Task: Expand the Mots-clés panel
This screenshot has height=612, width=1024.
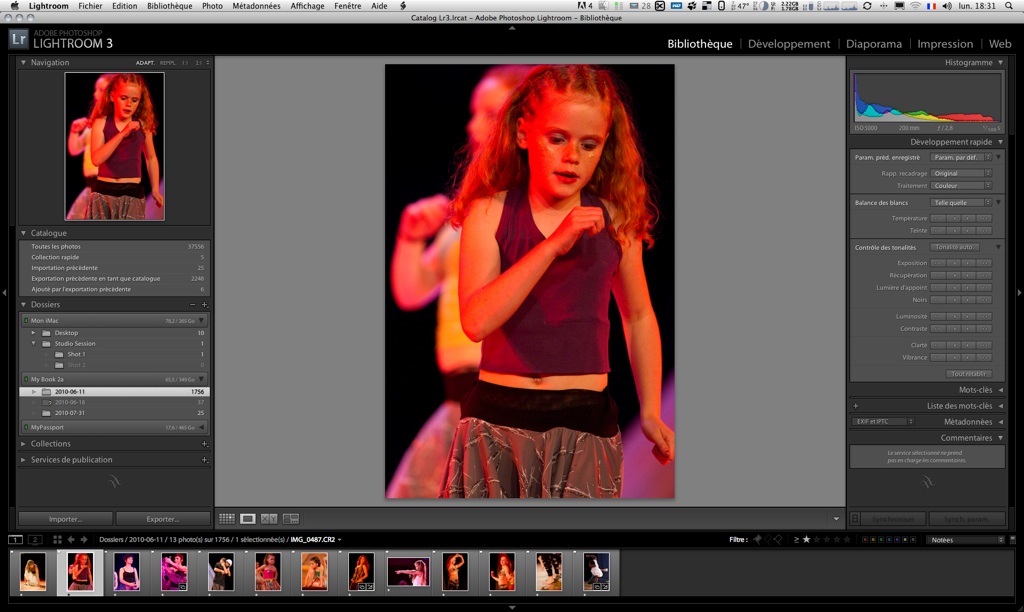Action: coord(1000,390)
